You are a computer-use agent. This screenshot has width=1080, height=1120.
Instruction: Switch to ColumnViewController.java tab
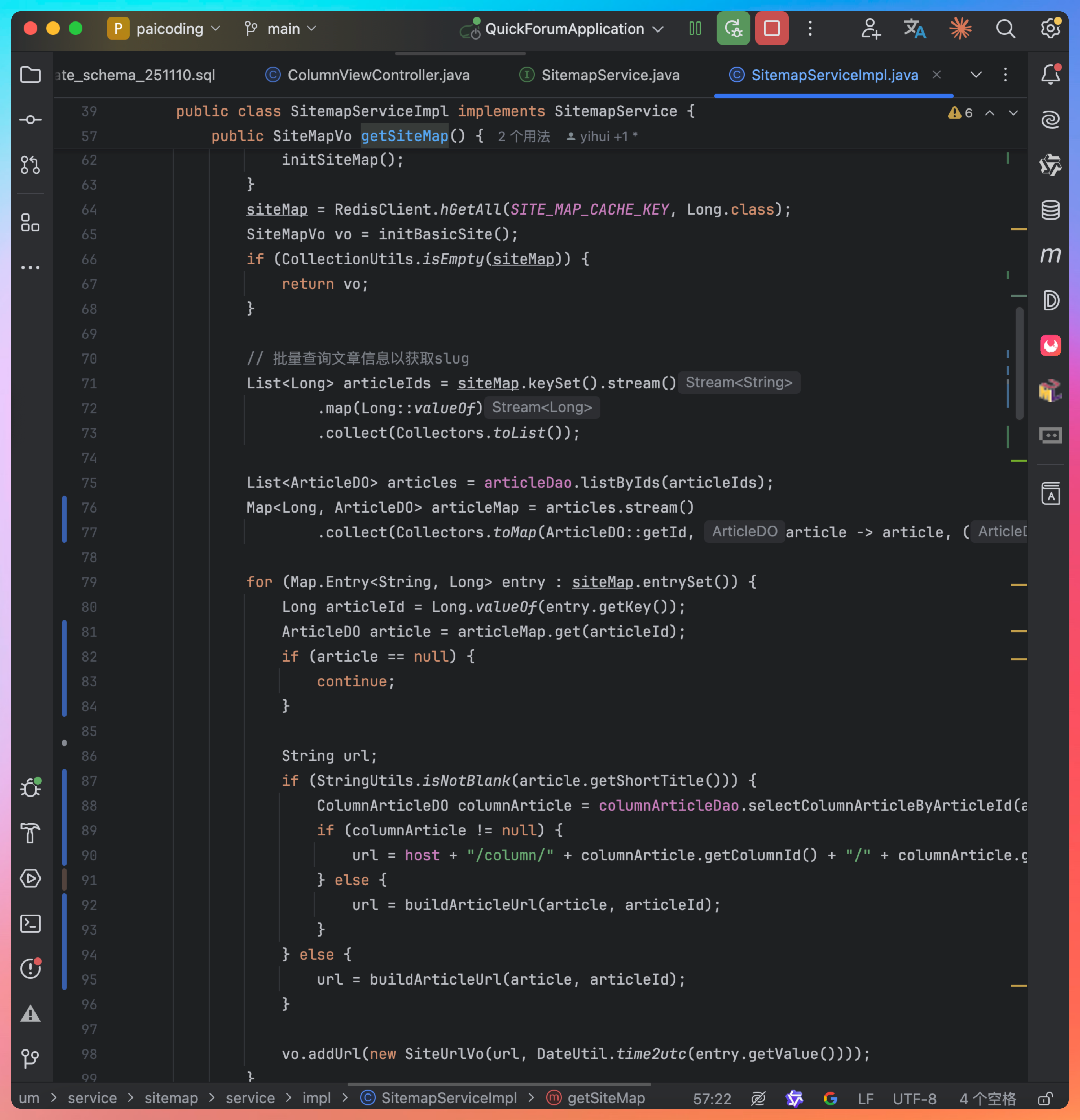click(x=378, y=75)
